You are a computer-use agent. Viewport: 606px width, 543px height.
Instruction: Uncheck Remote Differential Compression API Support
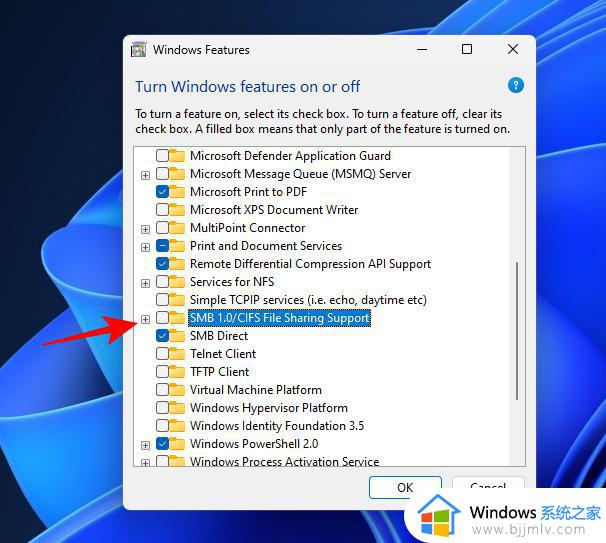(x=162, y=264)
